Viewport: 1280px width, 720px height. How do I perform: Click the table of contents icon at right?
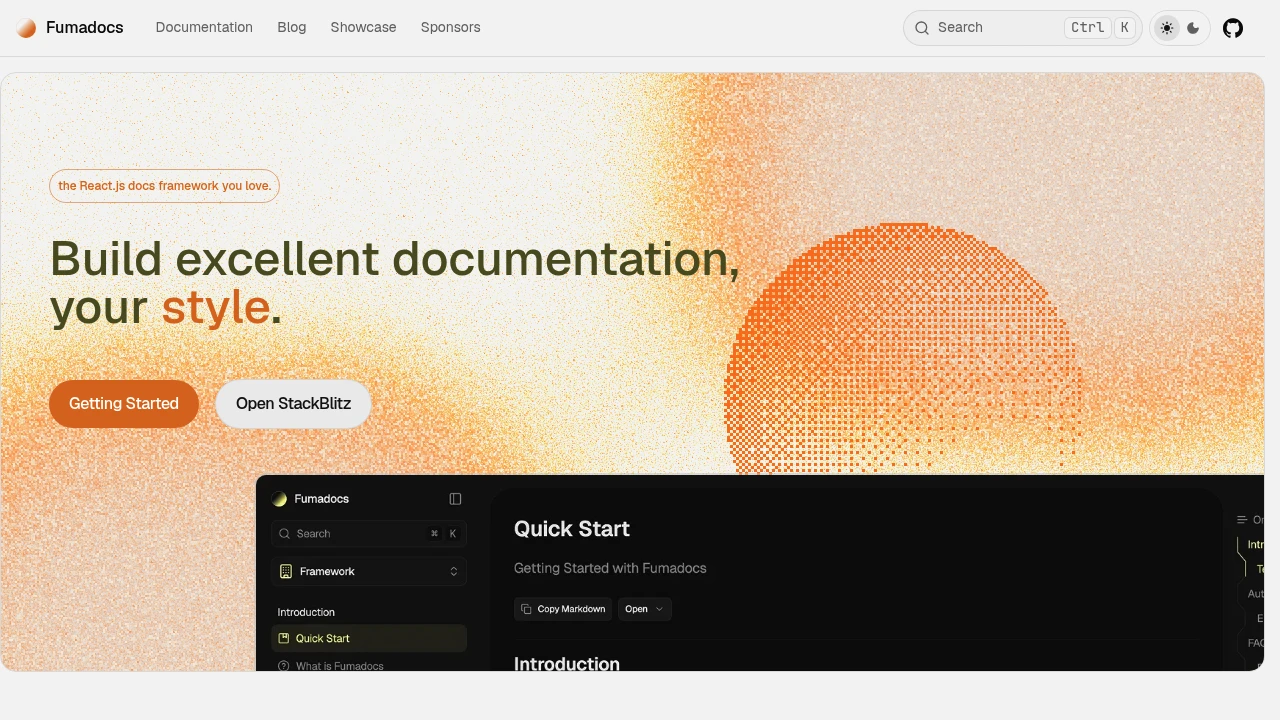[x=1242, y=520]
